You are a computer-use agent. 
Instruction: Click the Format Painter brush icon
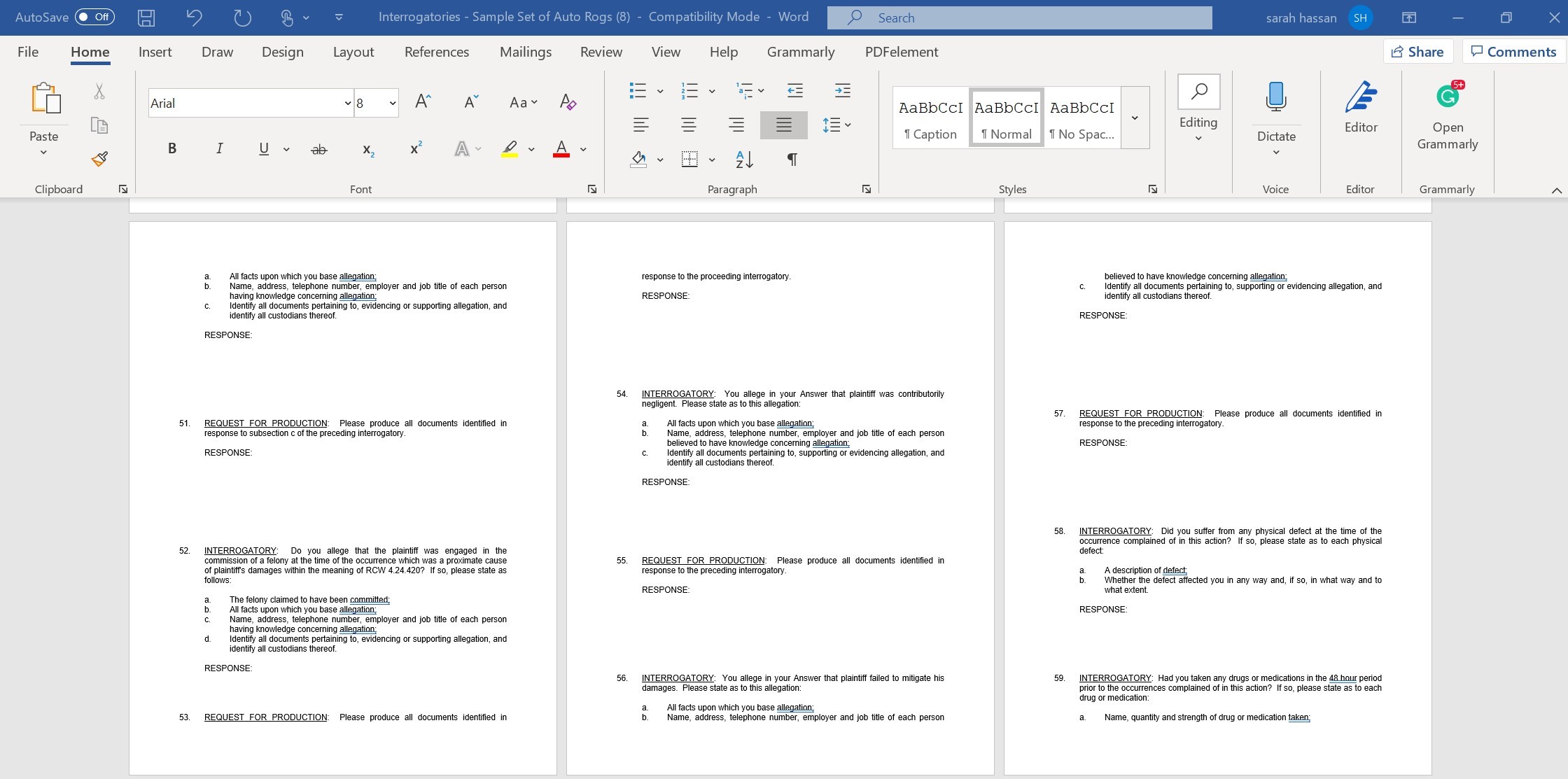tap(99, 159)
